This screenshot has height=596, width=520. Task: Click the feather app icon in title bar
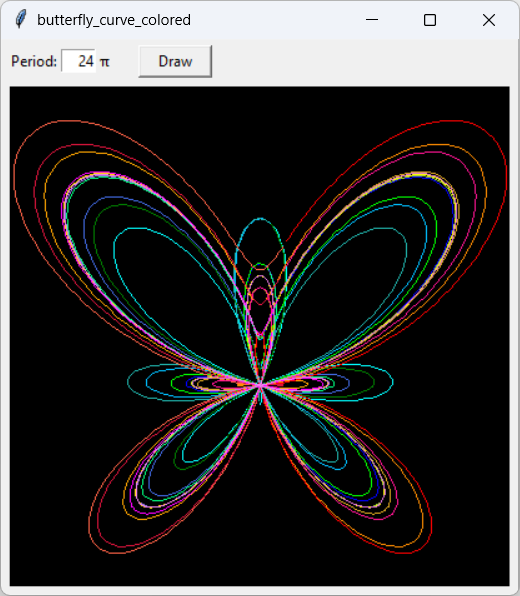click(x=21, y=19)
